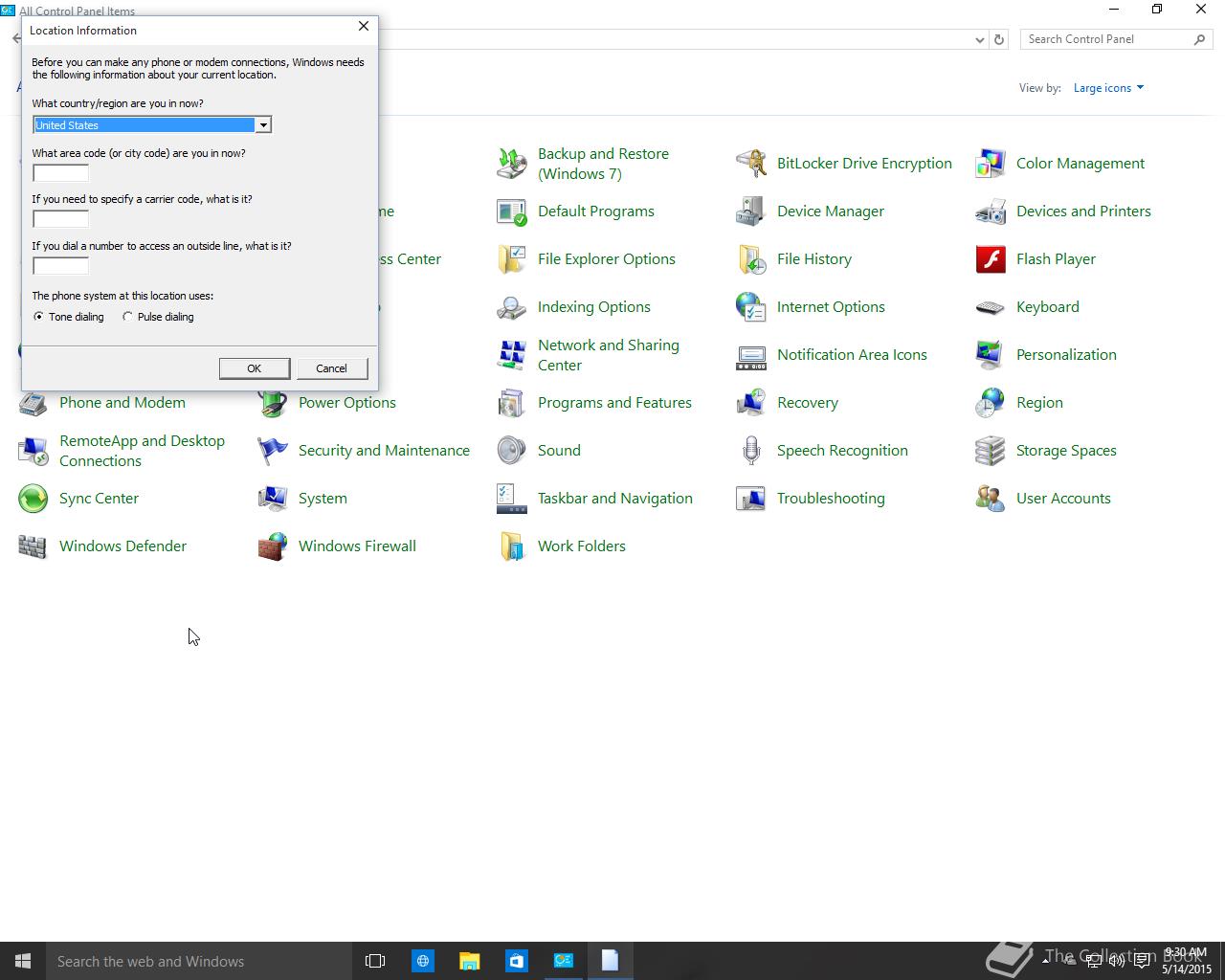Refresh the Control Panel view
Image resolution: width=1225 pixels, height=980 pixels.
(999, 39)
